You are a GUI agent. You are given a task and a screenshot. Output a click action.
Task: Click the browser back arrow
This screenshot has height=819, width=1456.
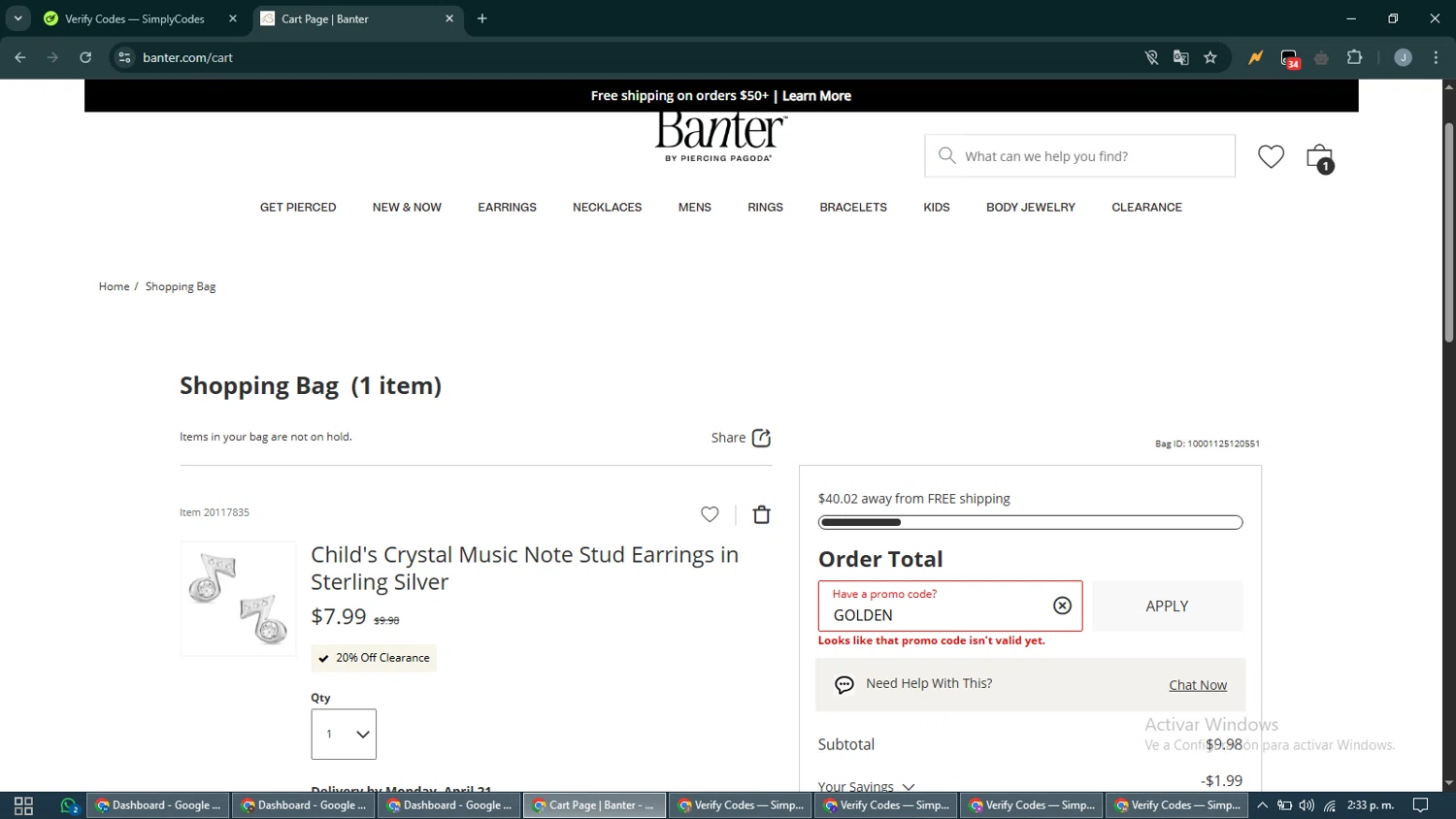click(20, 57)
